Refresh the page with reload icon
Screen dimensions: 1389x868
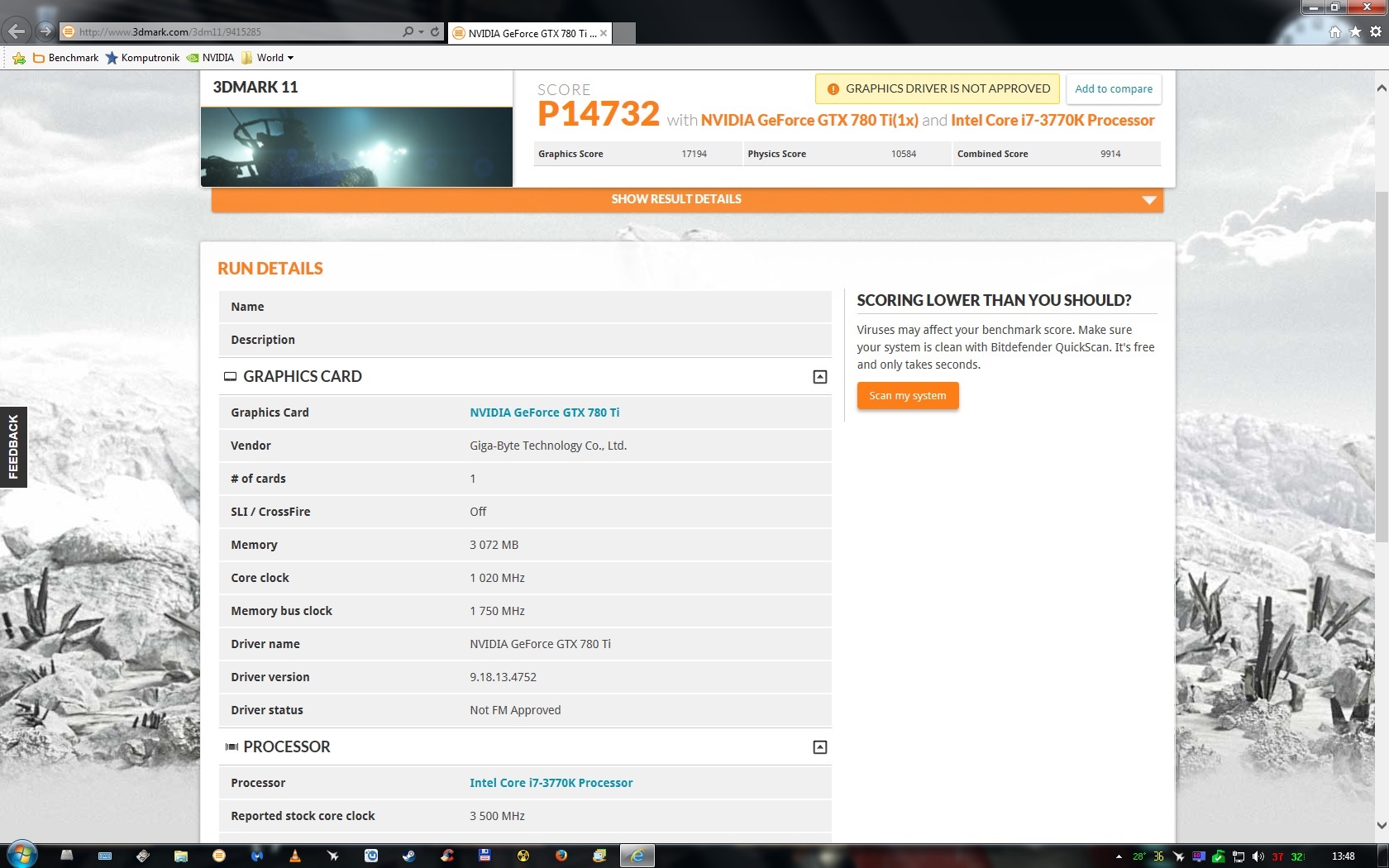[435, 32]
